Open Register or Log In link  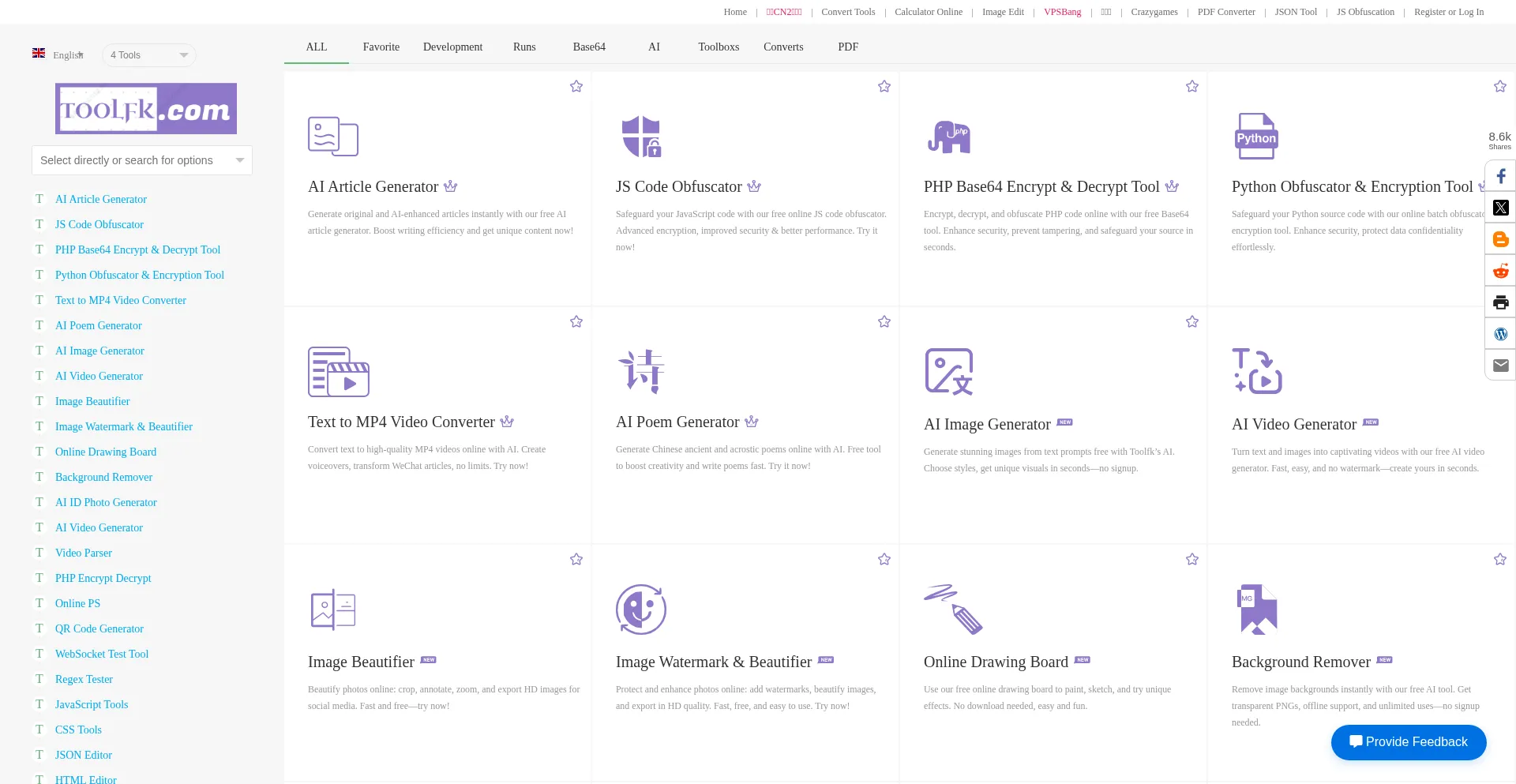(1448, 12)
